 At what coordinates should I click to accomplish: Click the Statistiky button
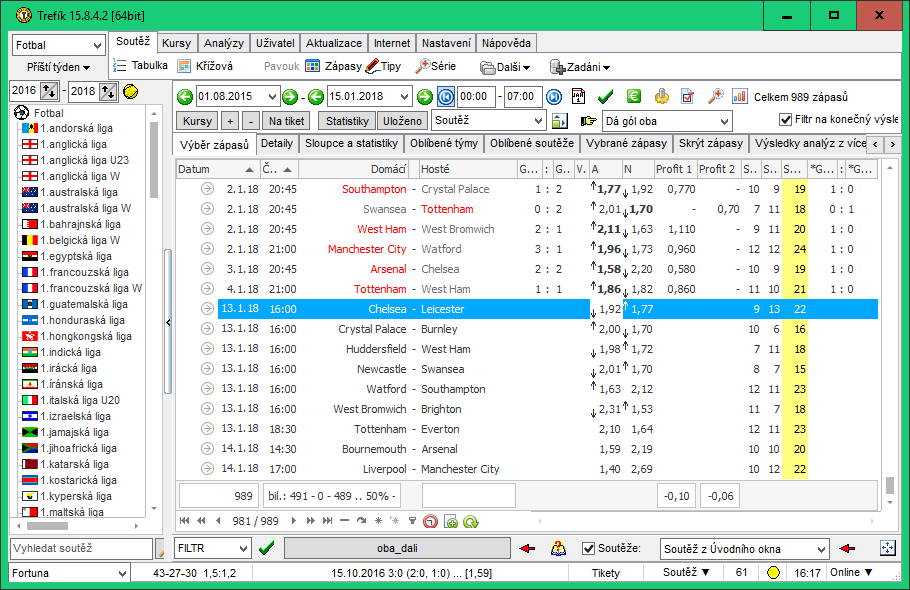coord(347,121)
